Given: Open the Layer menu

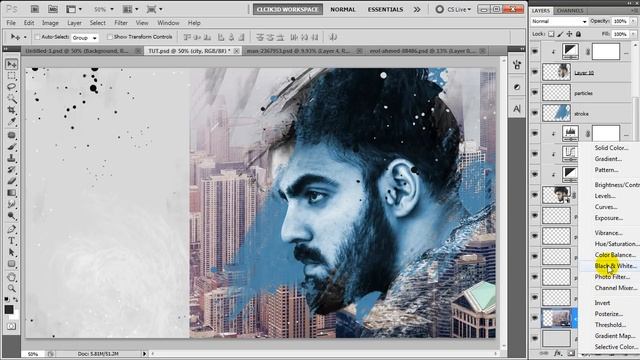Looking at the screenshot, I should tap(74, 23).
